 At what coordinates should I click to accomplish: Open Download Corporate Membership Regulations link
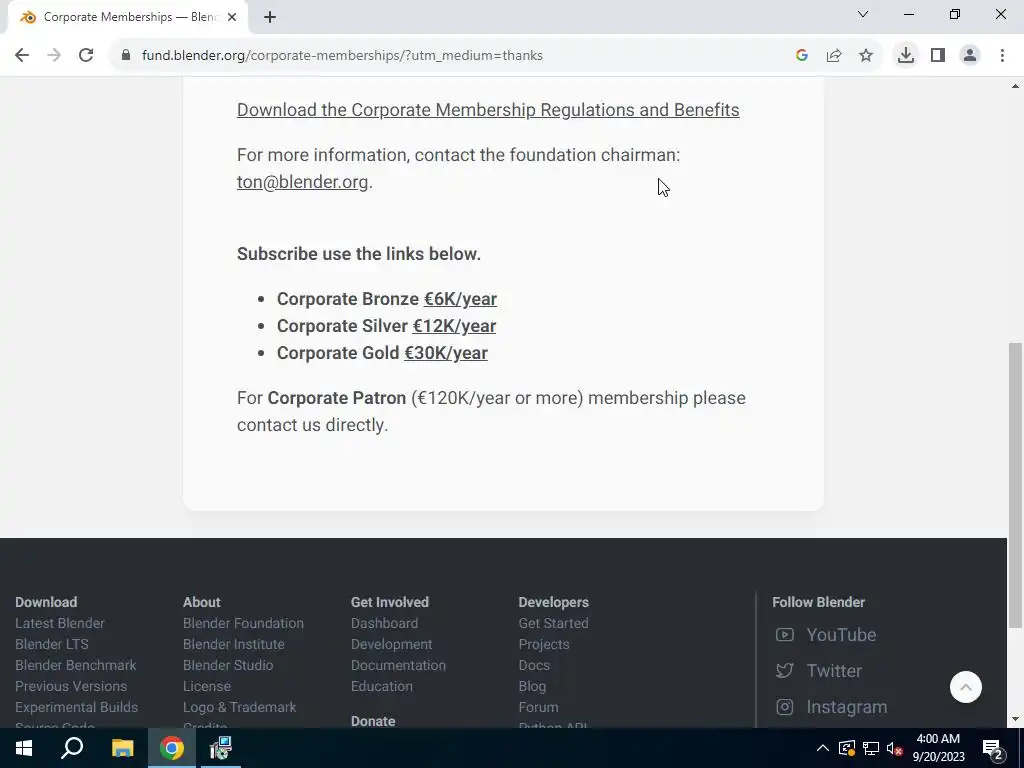tap(488, 110)
